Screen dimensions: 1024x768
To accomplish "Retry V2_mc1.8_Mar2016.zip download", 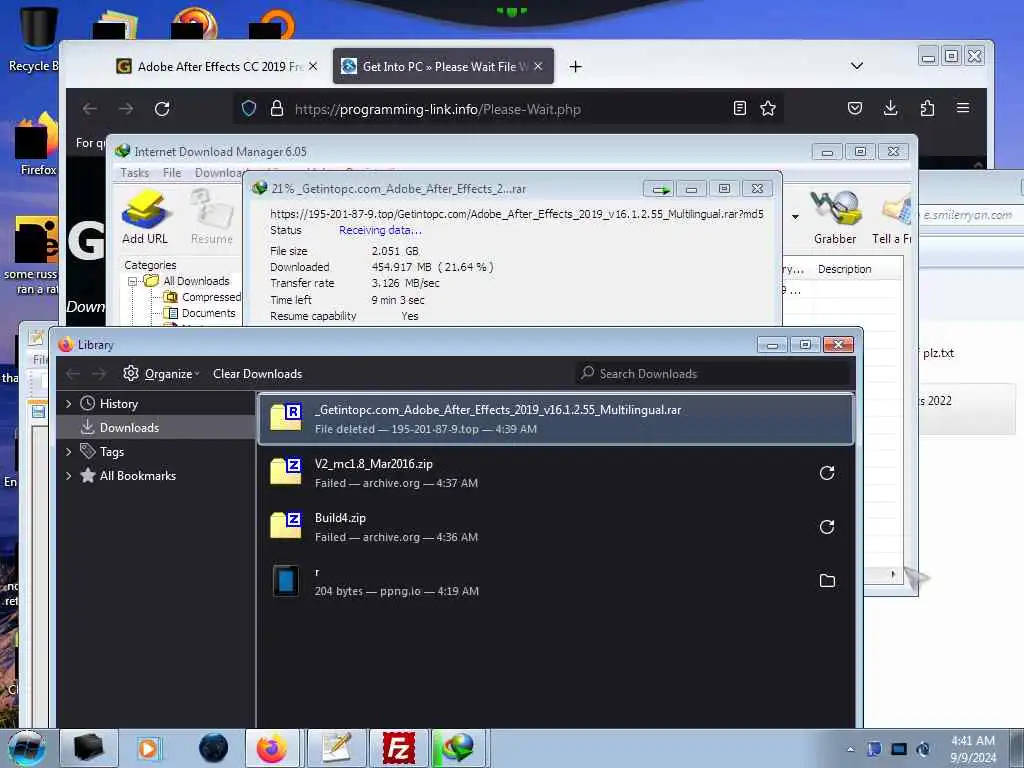I will coord(827,473).
